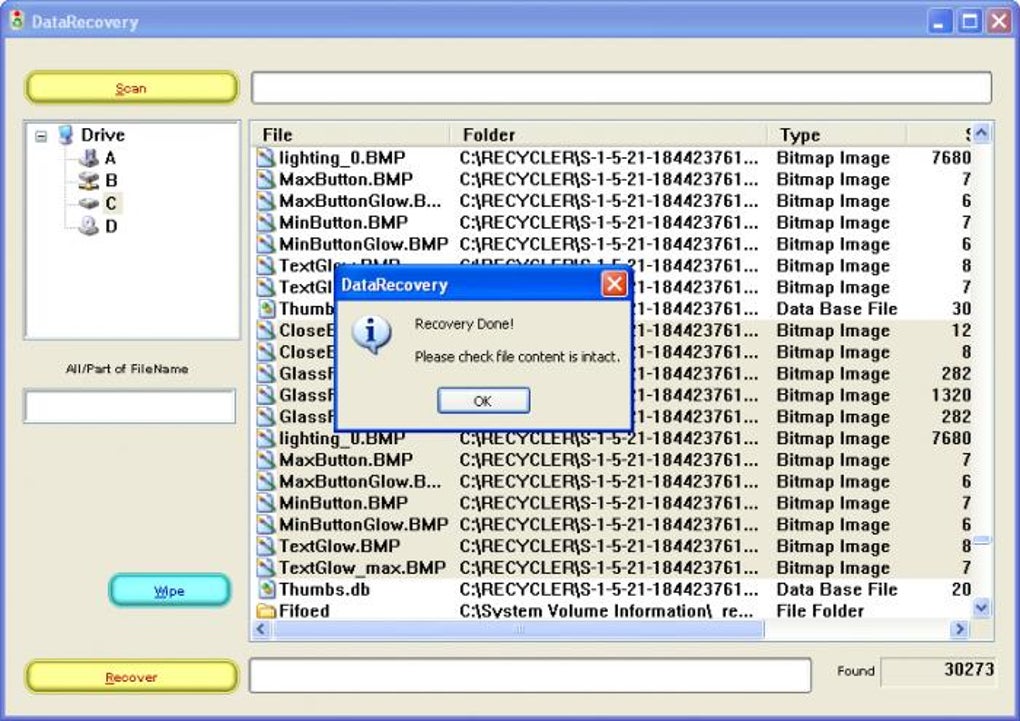Click lighting_0.BMP icon below the dialog
The width and height of the screenshot is (1020, 721).
(266, 439)
